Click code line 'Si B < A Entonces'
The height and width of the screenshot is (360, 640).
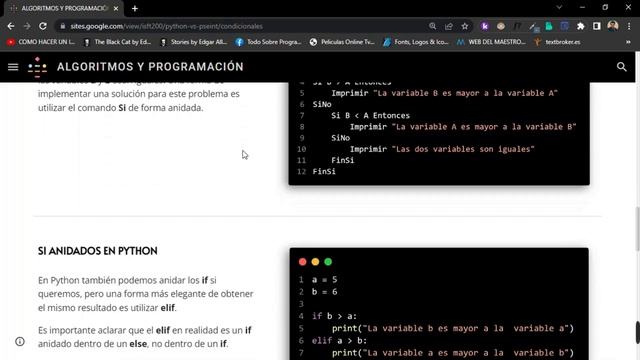coord(371,116)
